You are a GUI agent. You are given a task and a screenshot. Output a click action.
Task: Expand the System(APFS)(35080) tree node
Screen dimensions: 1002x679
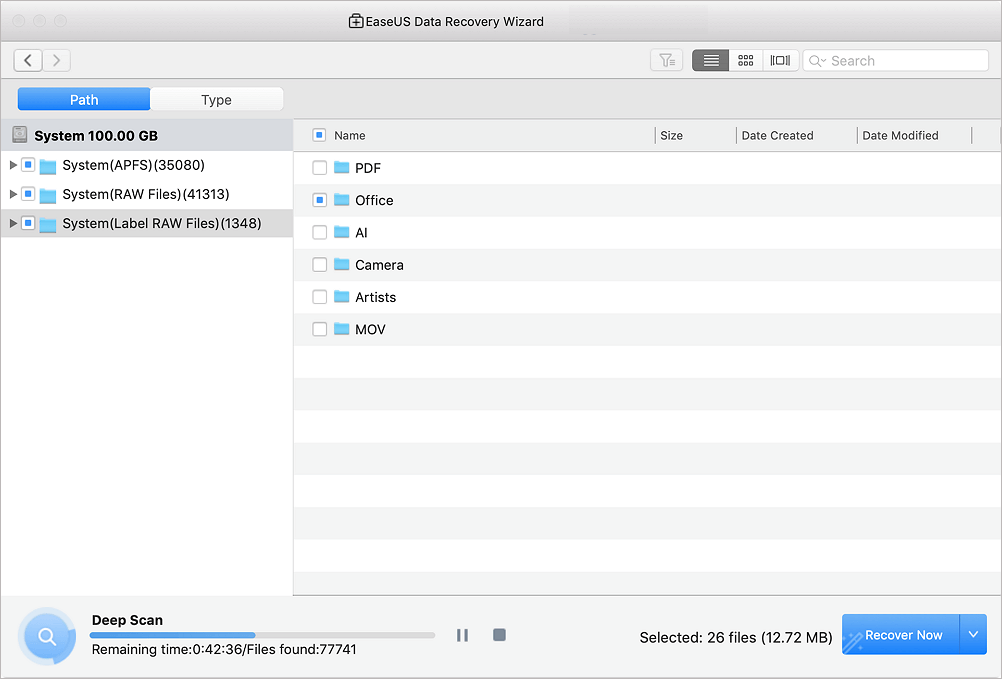[13, 165]
